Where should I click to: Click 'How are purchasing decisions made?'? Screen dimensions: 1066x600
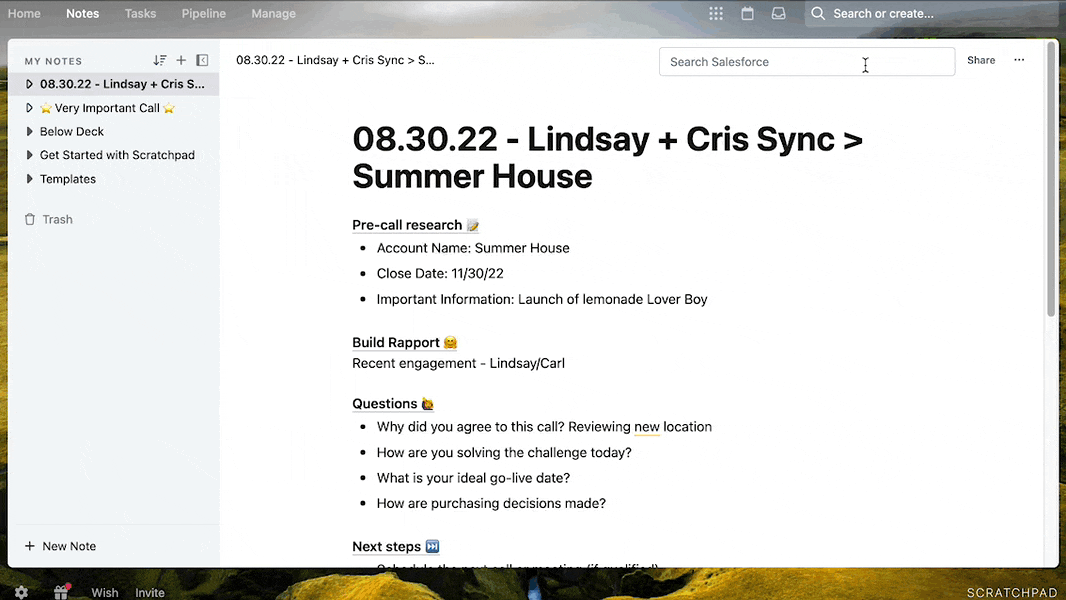pyautogui.click(x=491, y=504)
